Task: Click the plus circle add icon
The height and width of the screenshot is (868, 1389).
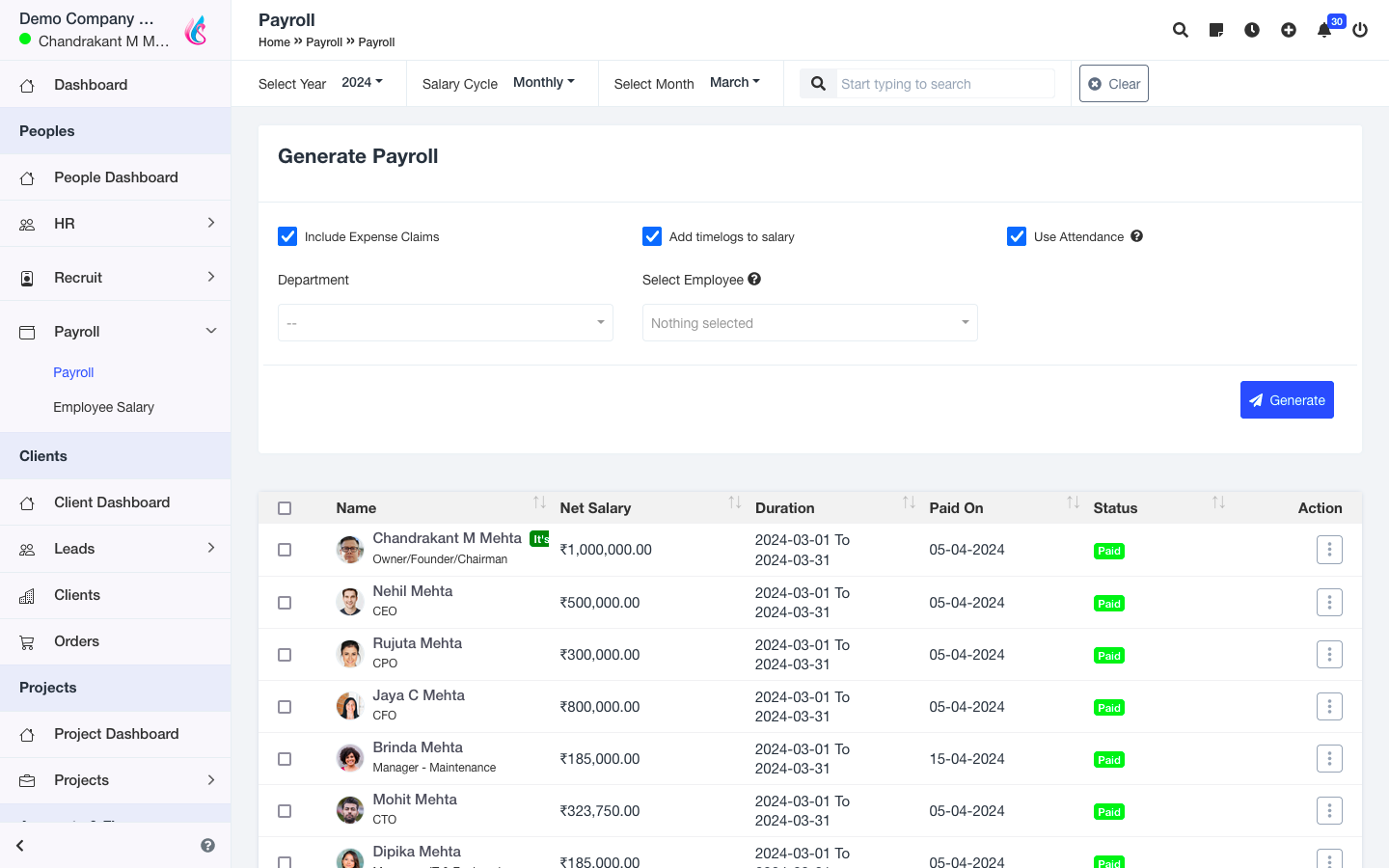Action: (1289, 30)
